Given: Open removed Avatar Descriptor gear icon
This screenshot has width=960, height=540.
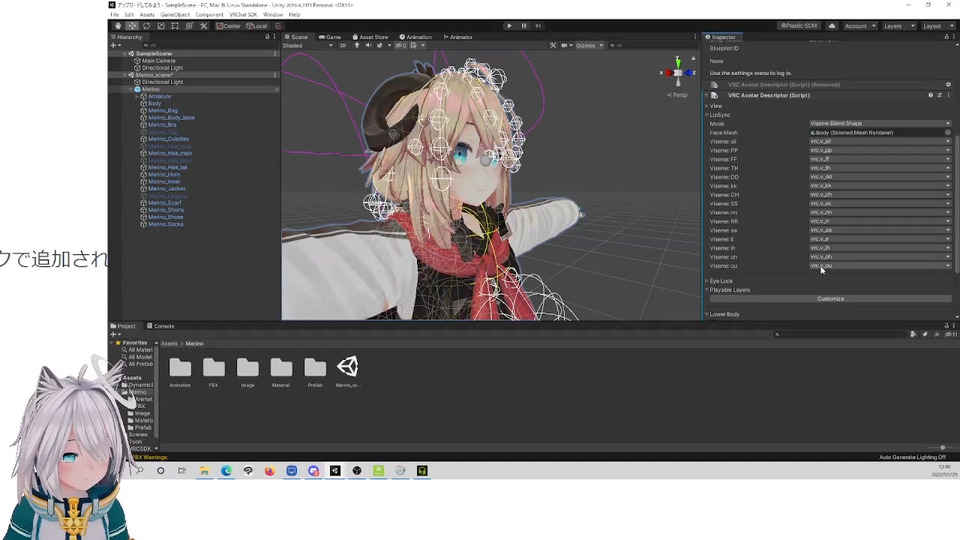Looking at the screenshot, I should point(948,85).
